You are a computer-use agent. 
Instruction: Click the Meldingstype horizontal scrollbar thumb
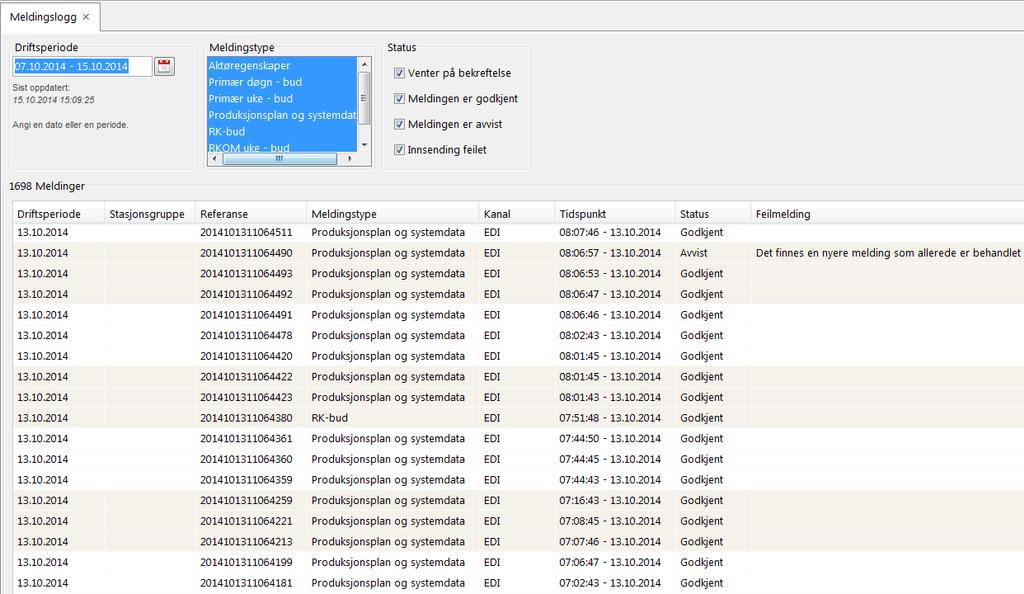[x=280, y=159]
